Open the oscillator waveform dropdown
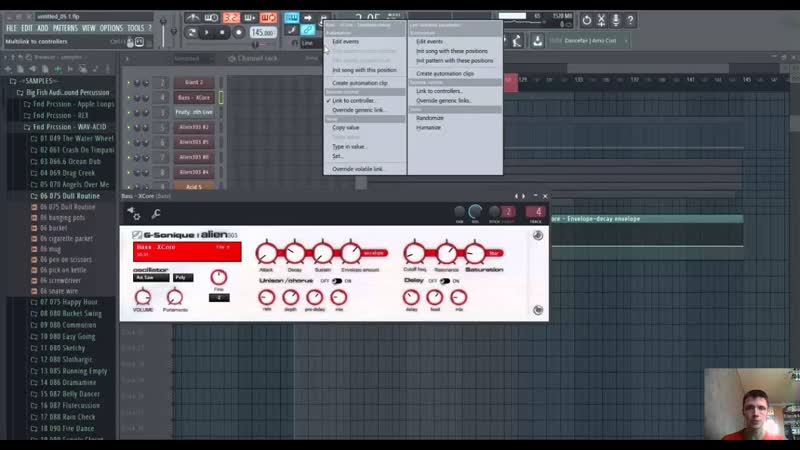800x450 pixels. (151, 278)
